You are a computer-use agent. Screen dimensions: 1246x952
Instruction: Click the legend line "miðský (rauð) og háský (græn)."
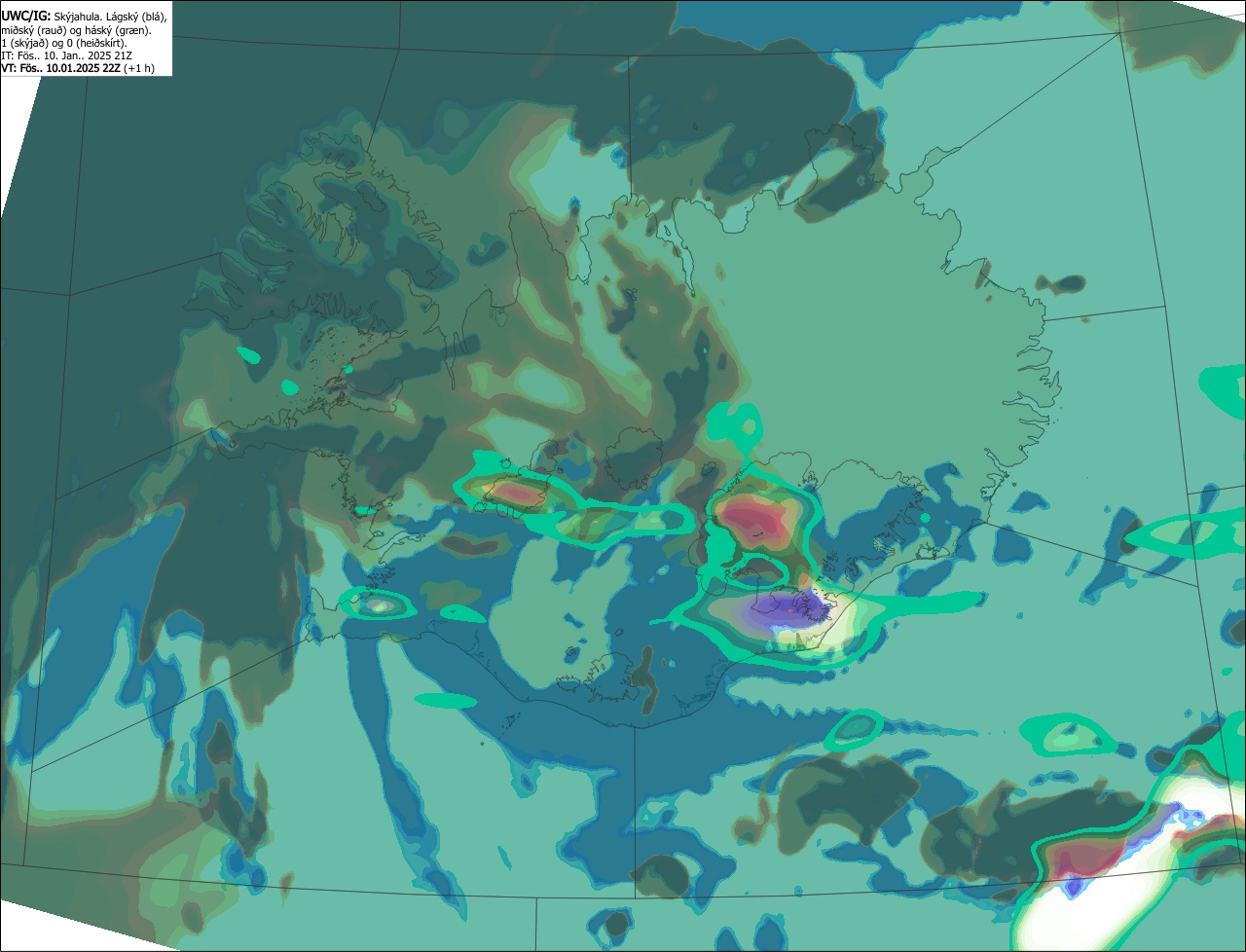(x=76, y=30)
